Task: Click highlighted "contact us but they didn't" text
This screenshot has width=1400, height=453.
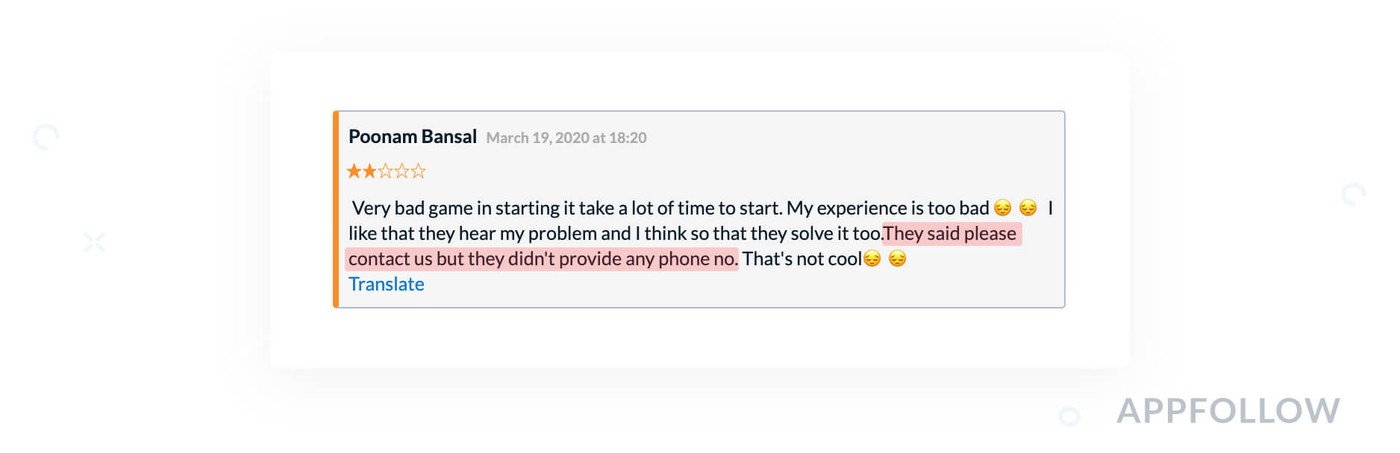Action: point(540,259)
